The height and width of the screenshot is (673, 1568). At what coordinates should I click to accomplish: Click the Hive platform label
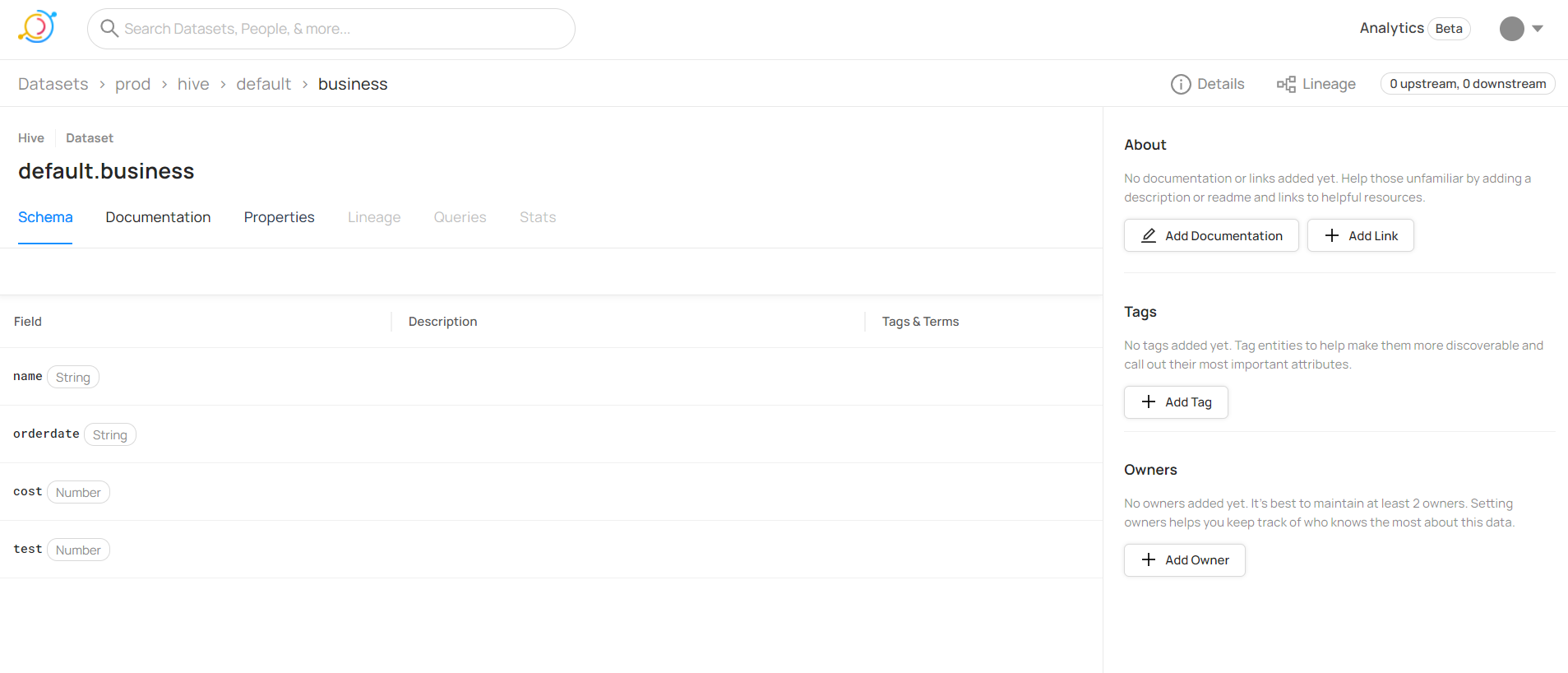click(x=31, y=138)
